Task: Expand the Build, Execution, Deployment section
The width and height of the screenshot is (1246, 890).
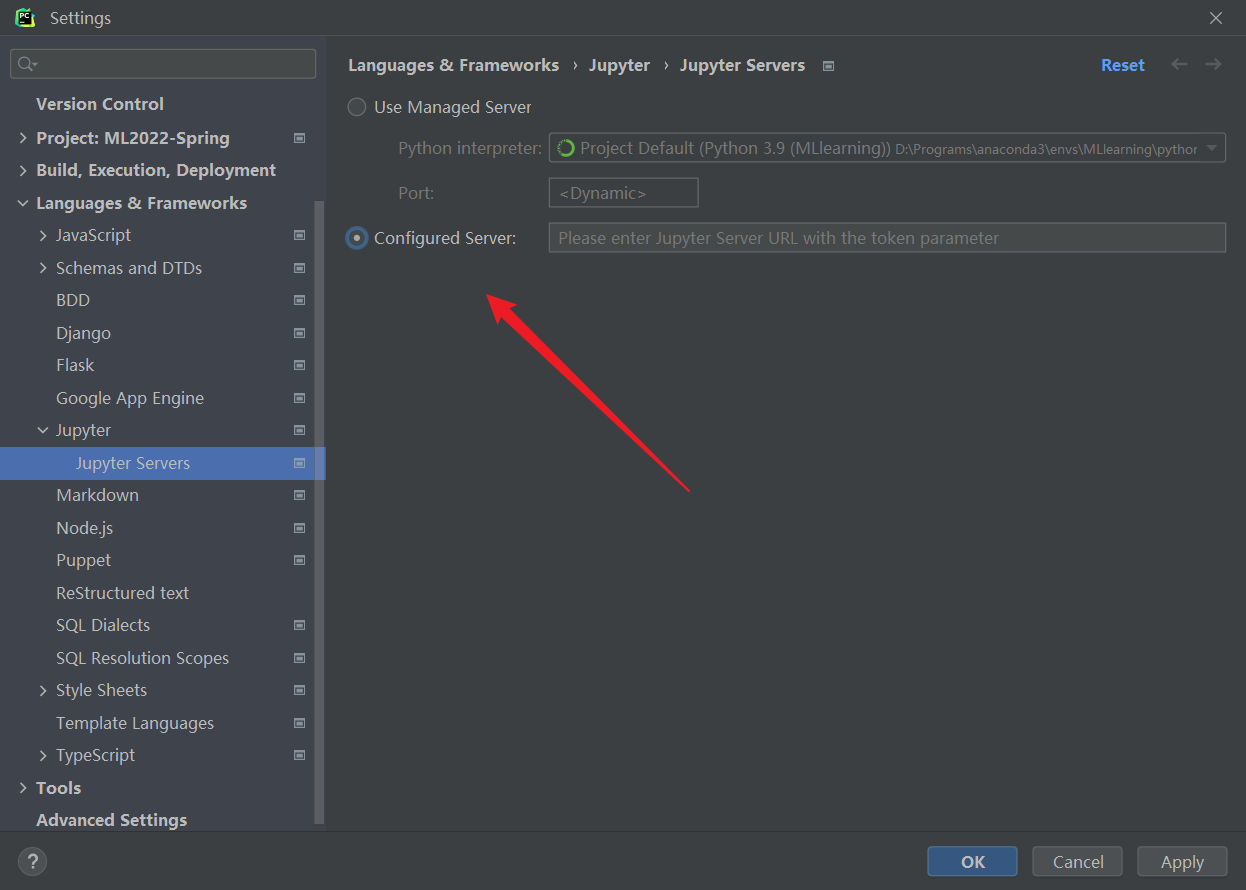Action: click(x=23, y=171)
